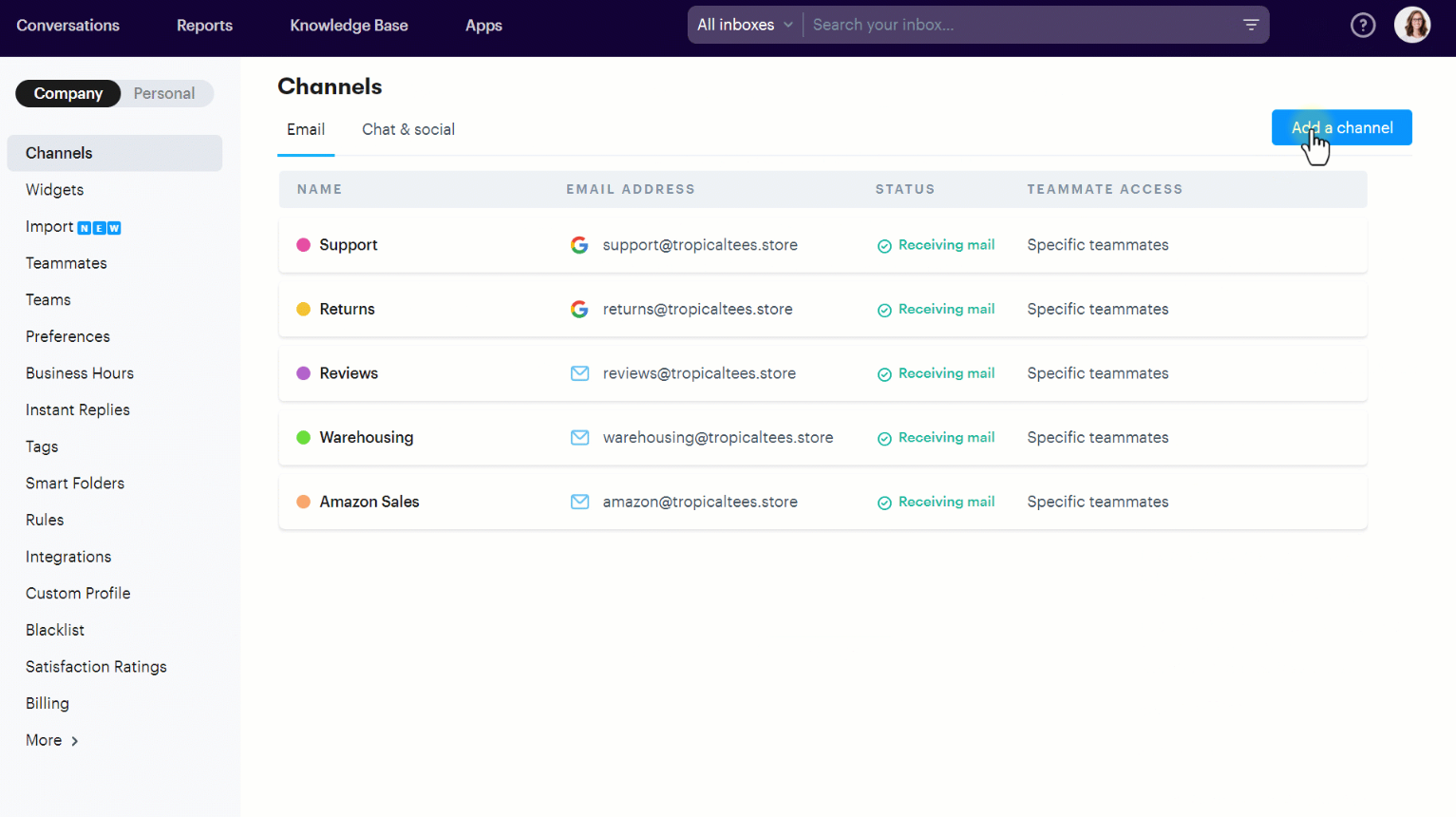Open the All inboxes dropdown
This screenshot has height=817, width=1456.
(745, 24)
